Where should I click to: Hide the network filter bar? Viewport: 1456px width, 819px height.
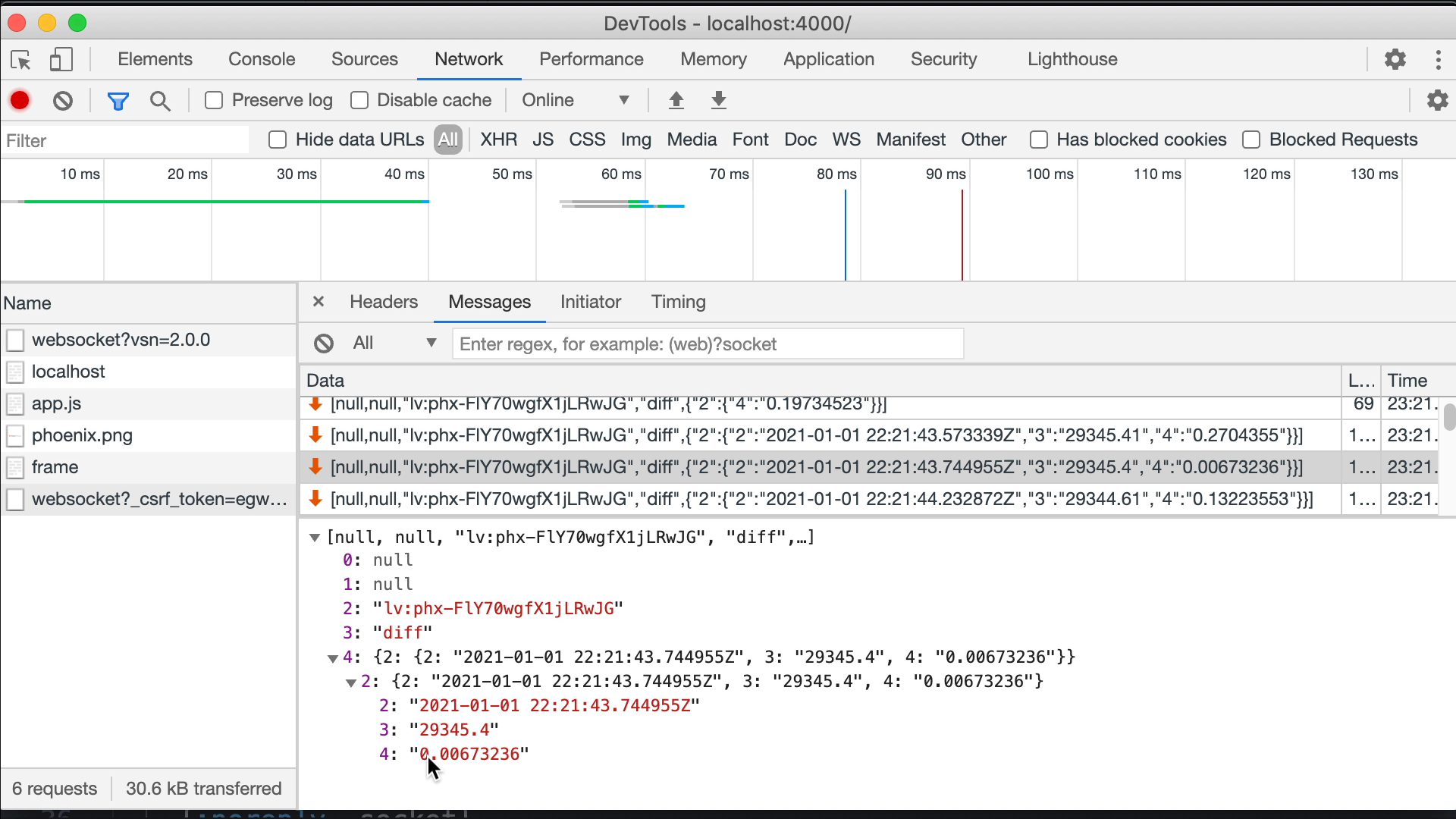pyautogui.click(x=118, y=100)
